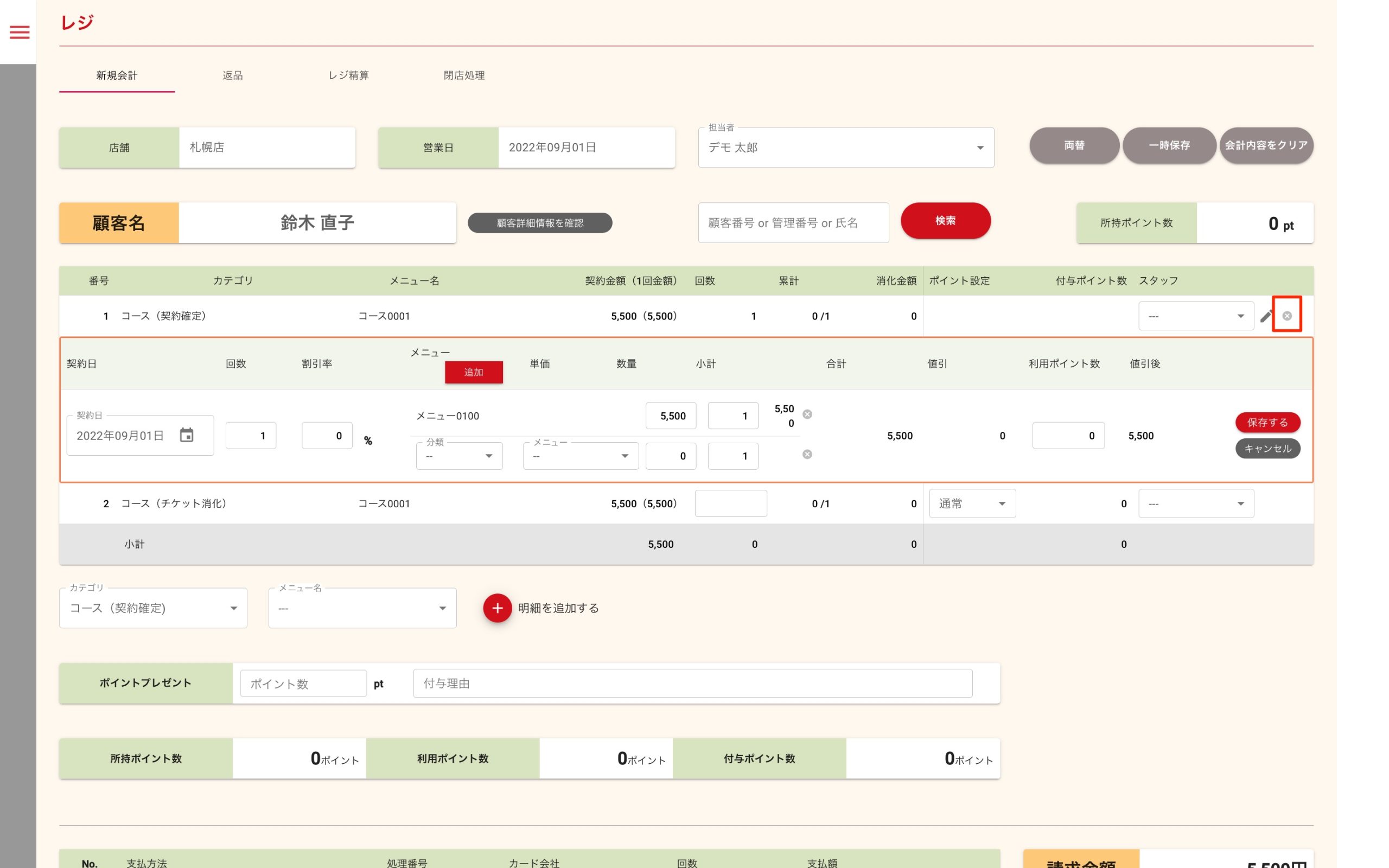The width and height of the screenshot is (1389, 868).
Task: Remove メニュー0100 line with its x icon
Action: 807,414
